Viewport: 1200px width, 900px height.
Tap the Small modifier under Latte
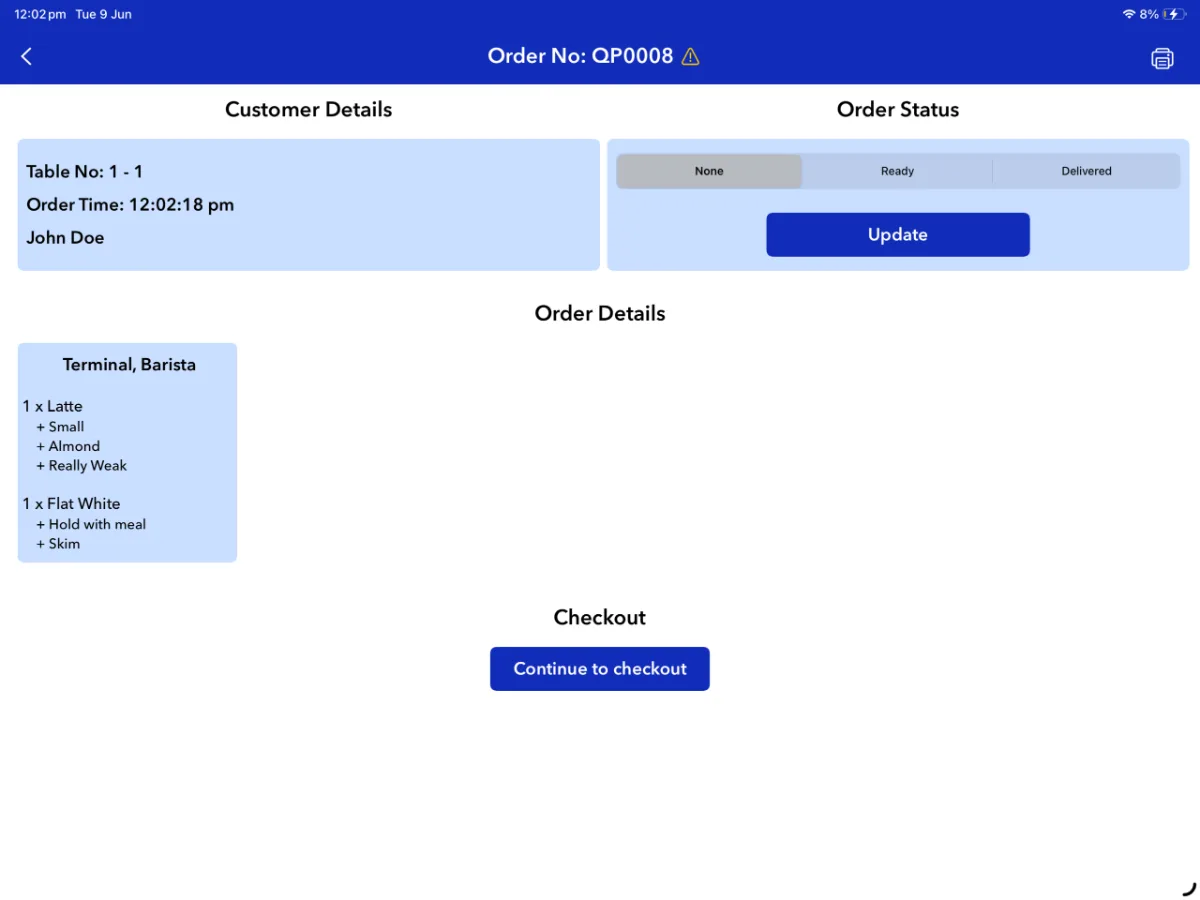pos(60,427)
